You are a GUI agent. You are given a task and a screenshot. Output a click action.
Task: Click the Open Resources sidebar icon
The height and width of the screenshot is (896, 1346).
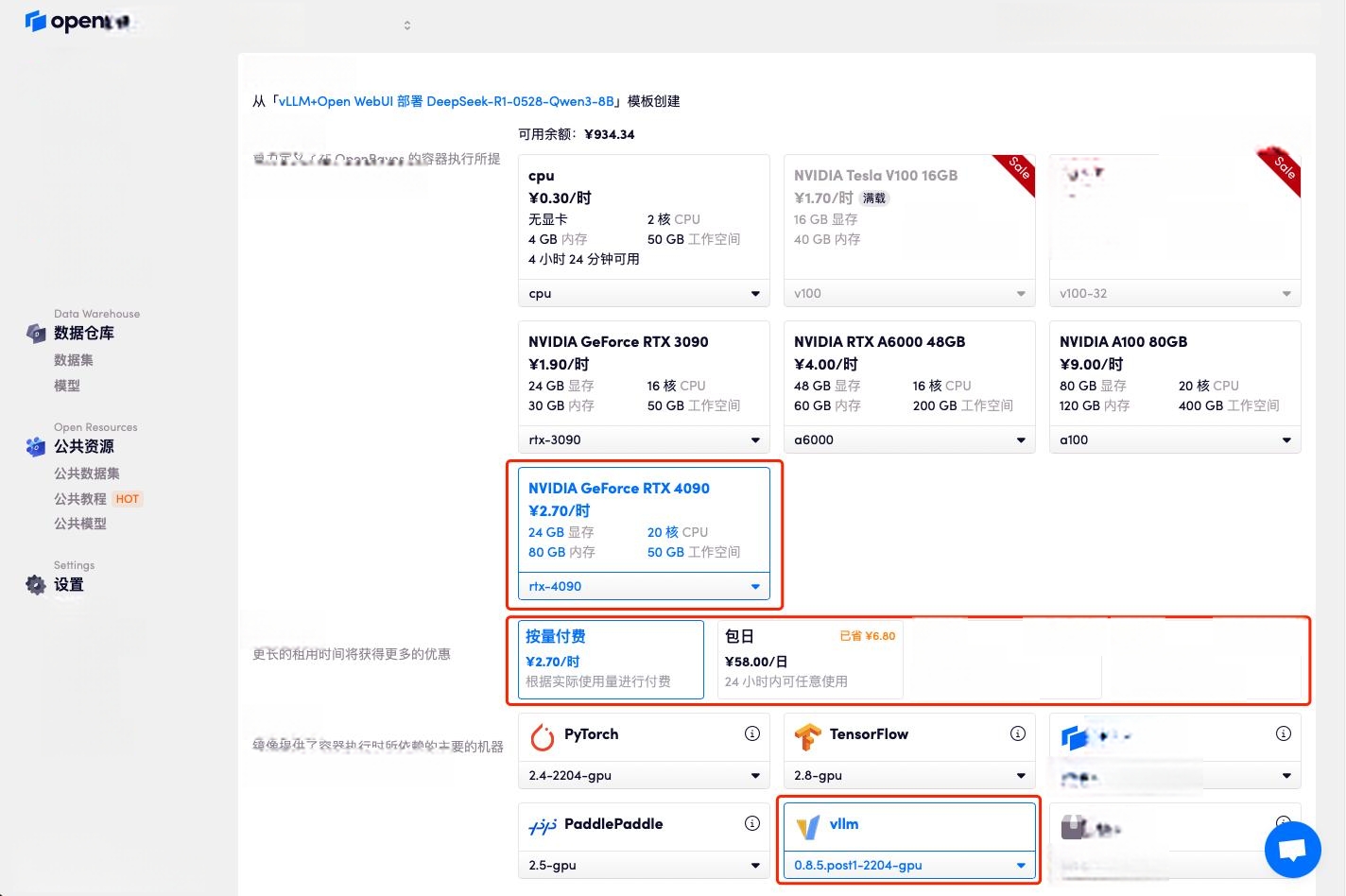36,446
